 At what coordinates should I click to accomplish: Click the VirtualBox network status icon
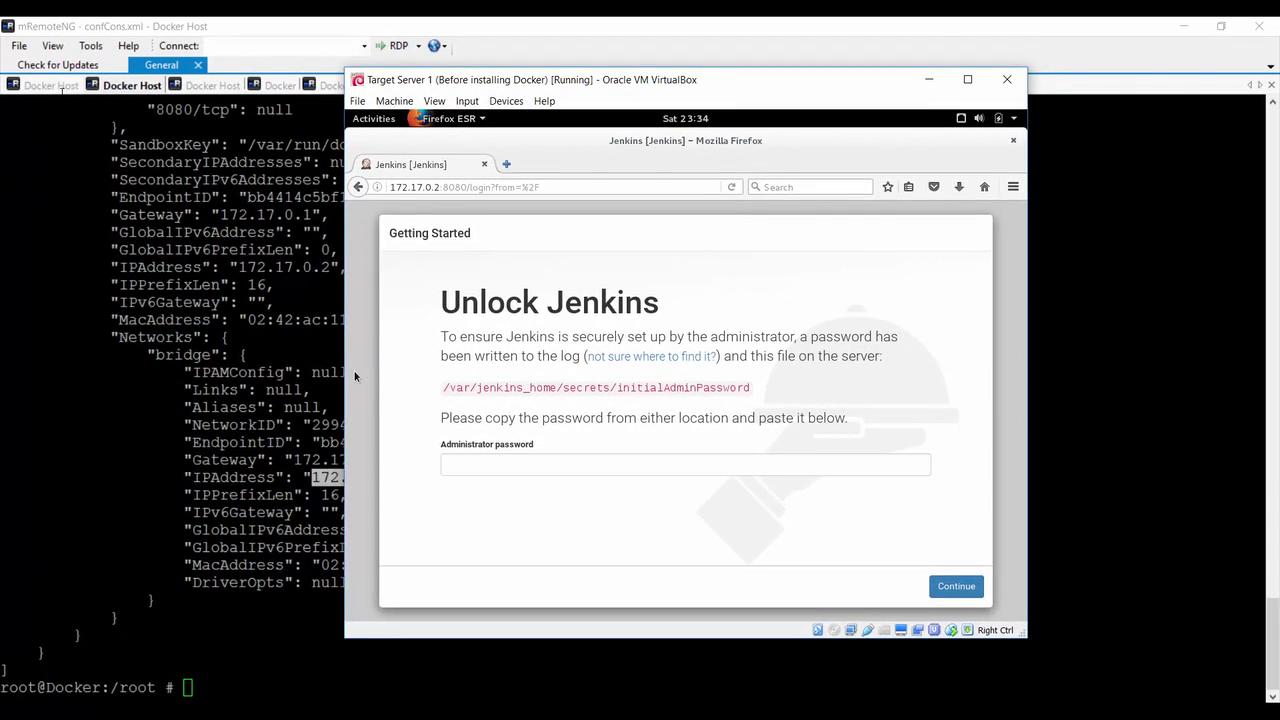click(x=851, y=630)
